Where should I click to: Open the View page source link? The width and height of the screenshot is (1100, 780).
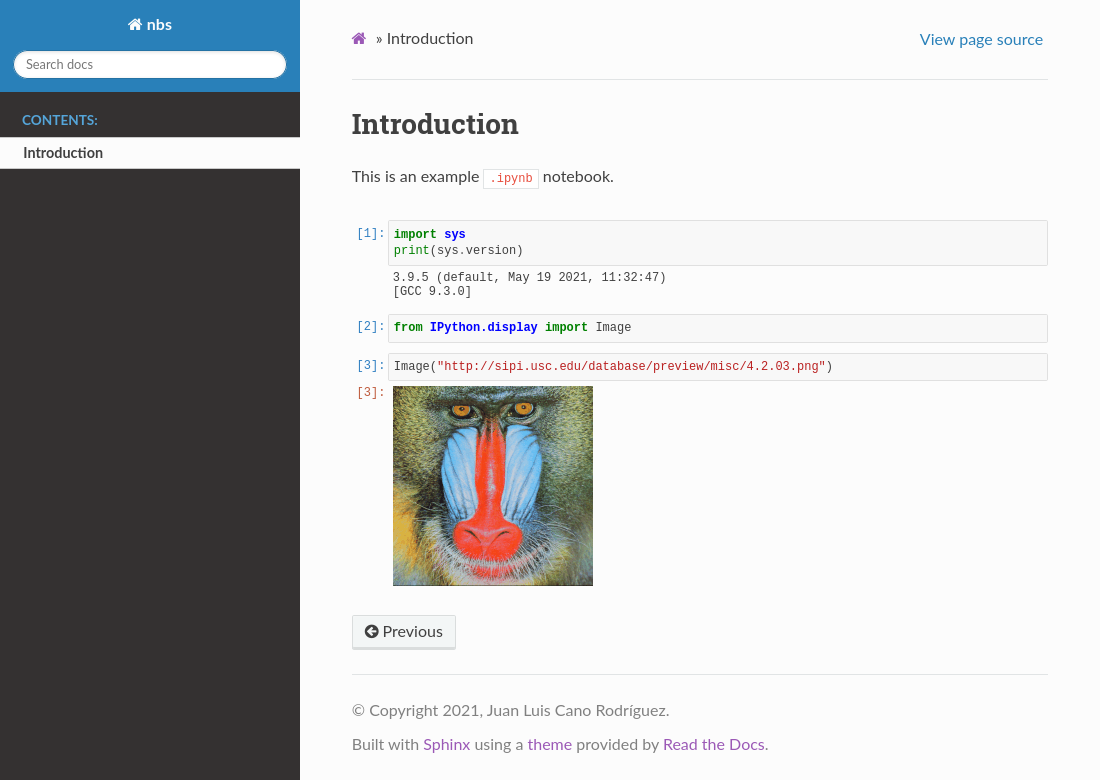coord(980,40)
